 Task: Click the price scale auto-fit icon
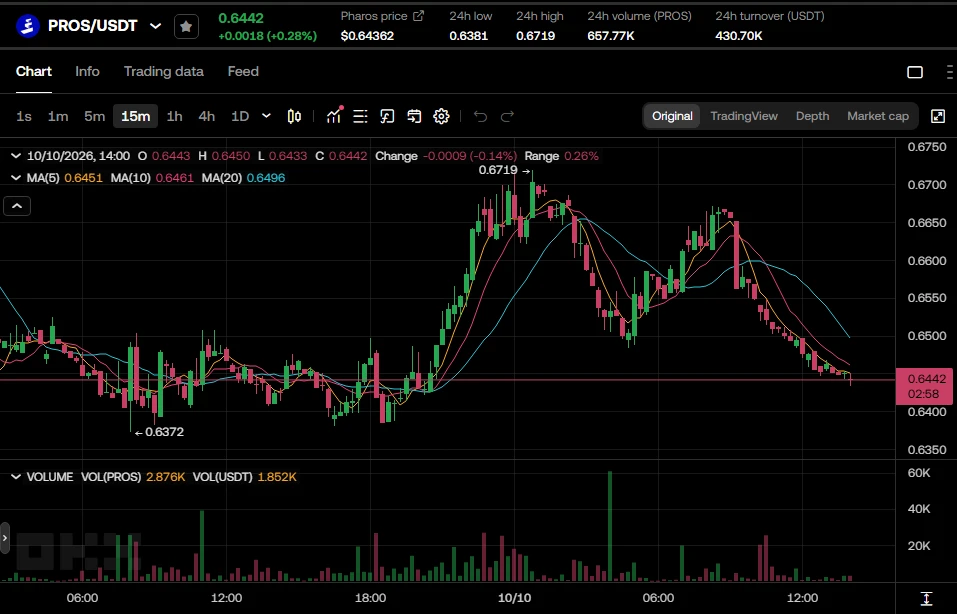click(x=926, y=598)
